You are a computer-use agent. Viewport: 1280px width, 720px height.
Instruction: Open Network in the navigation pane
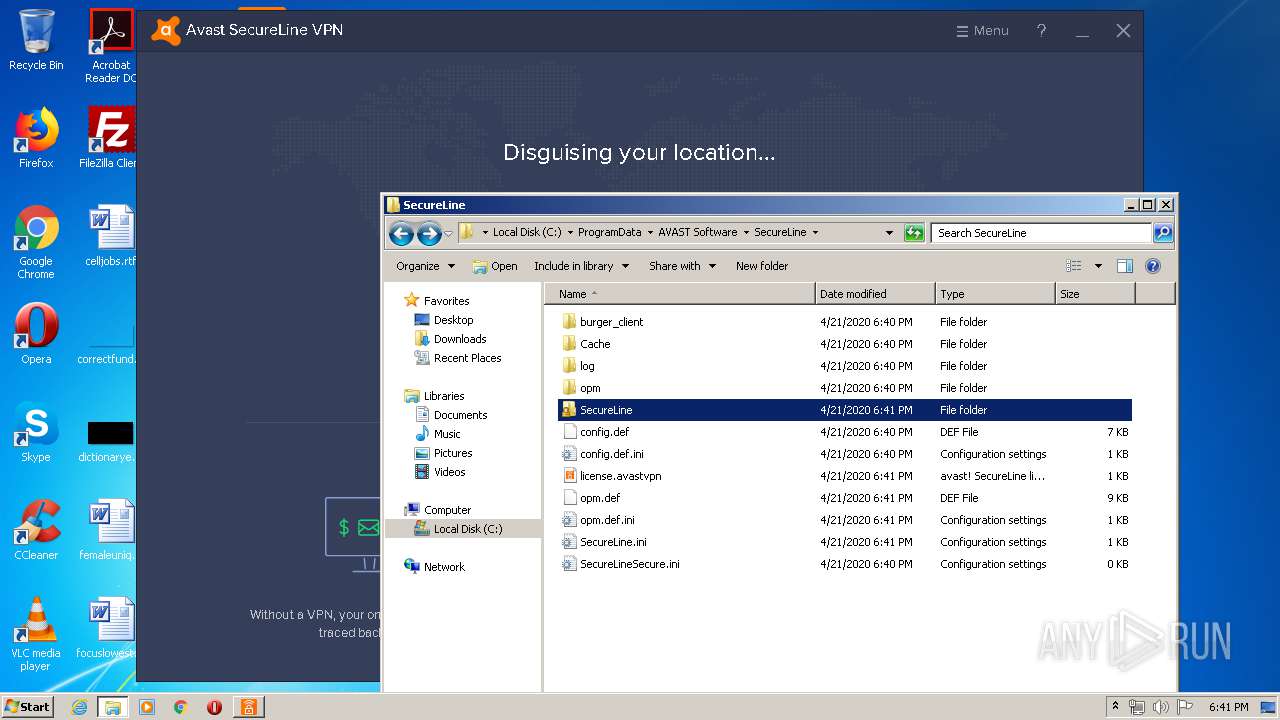point(444,567)
